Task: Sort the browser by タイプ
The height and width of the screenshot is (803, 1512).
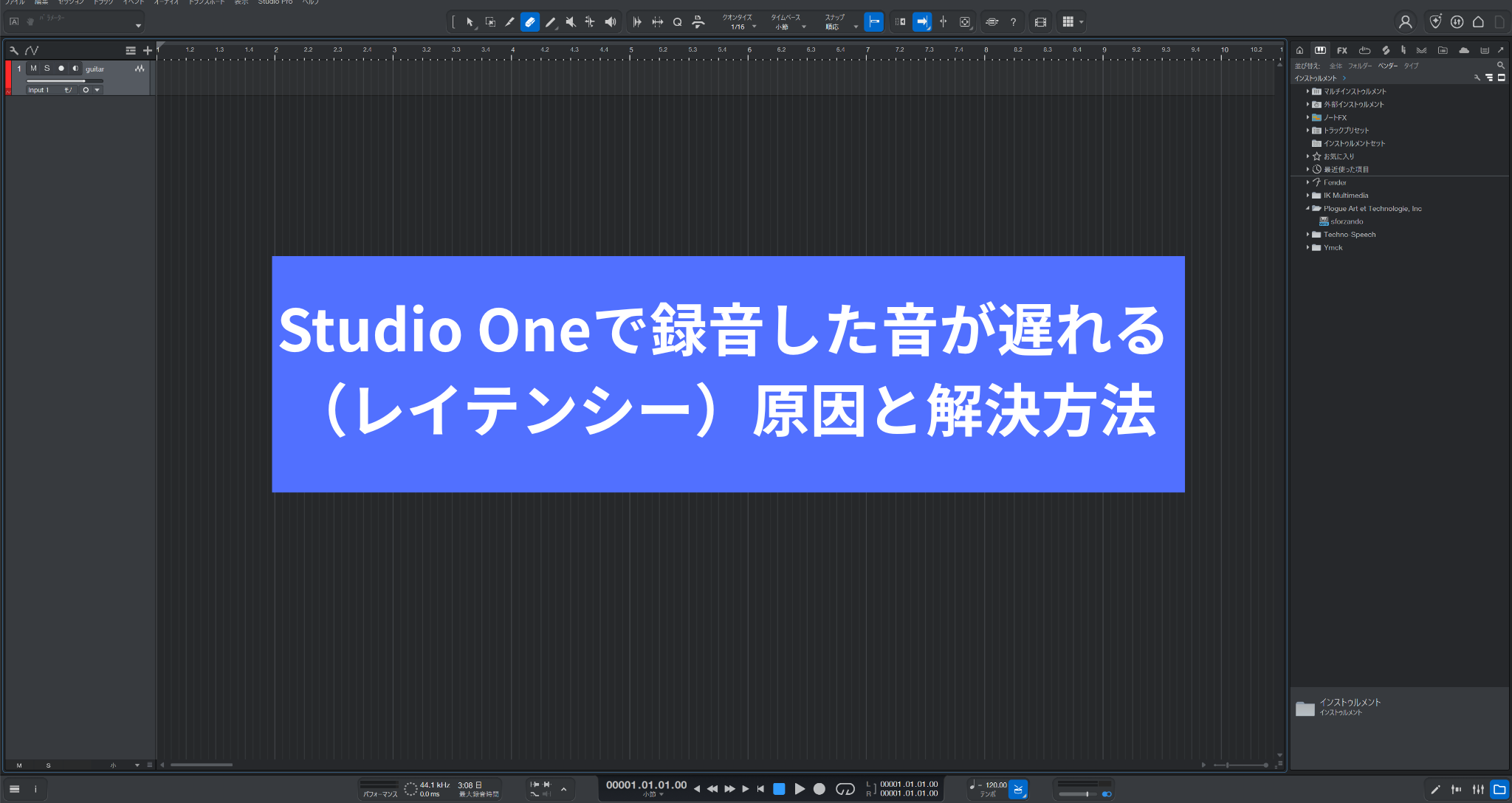Action: click(1411, 66)
